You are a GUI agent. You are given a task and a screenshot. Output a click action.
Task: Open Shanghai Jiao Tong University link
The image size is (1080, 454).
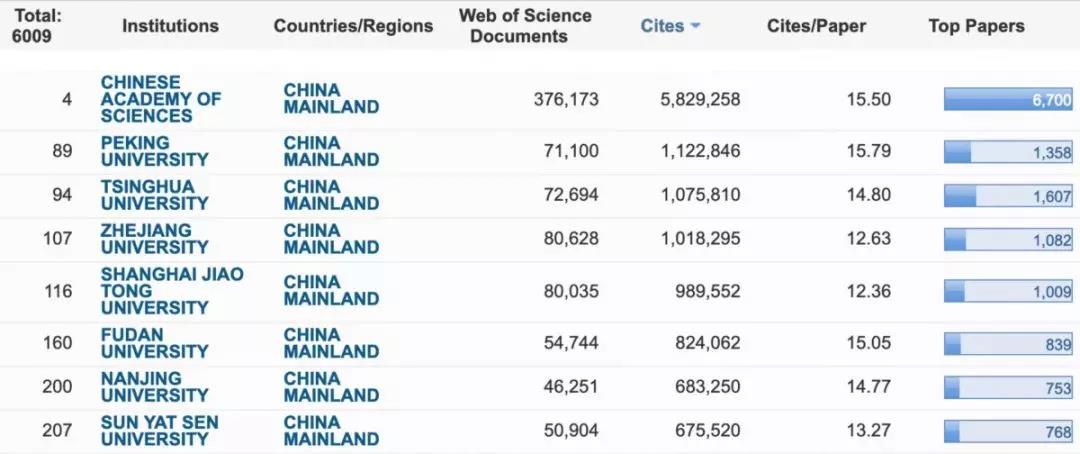(x=171, y=290)
